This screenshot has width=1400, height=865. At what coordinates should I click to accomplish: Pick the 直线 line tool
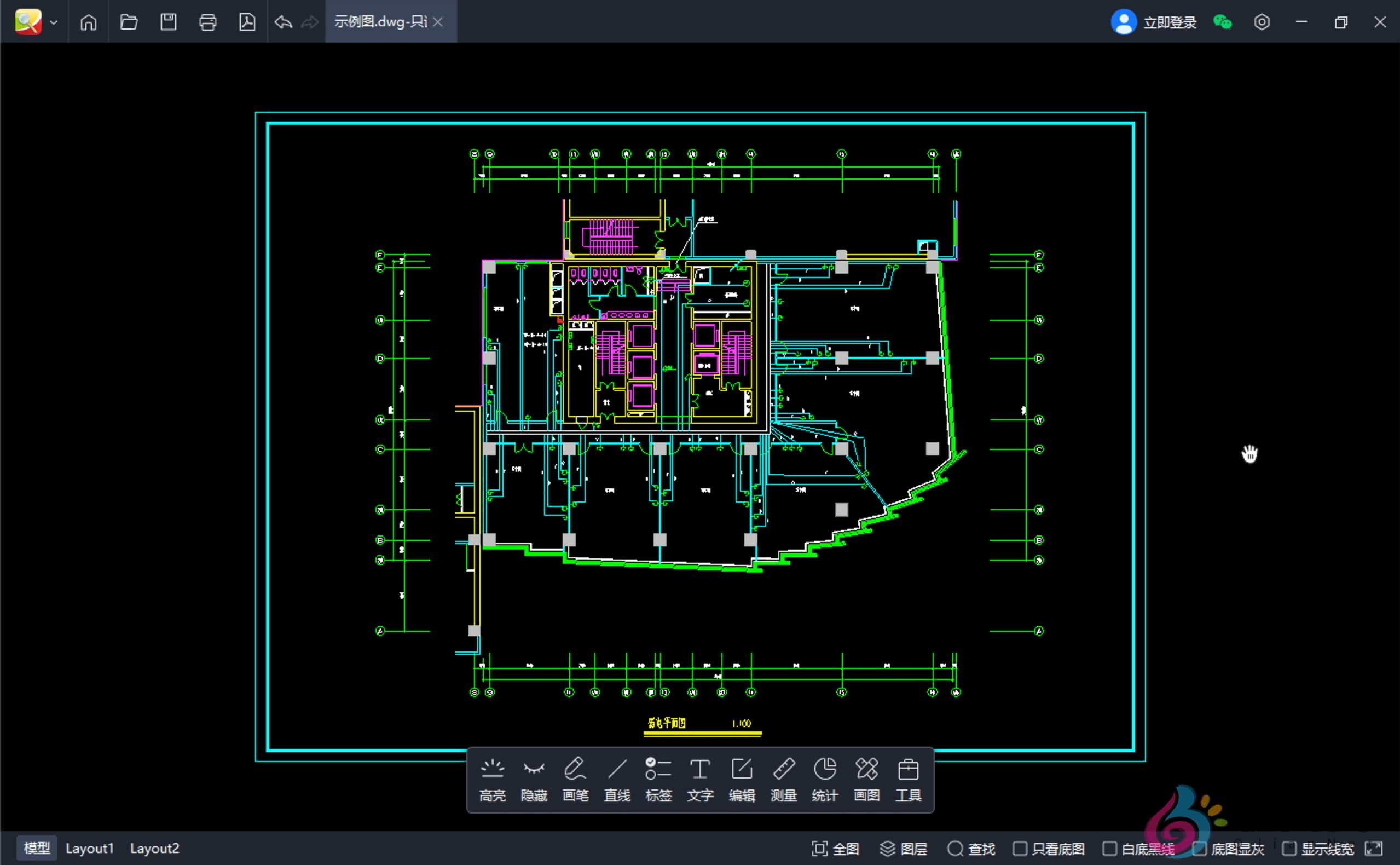(617, 778)
